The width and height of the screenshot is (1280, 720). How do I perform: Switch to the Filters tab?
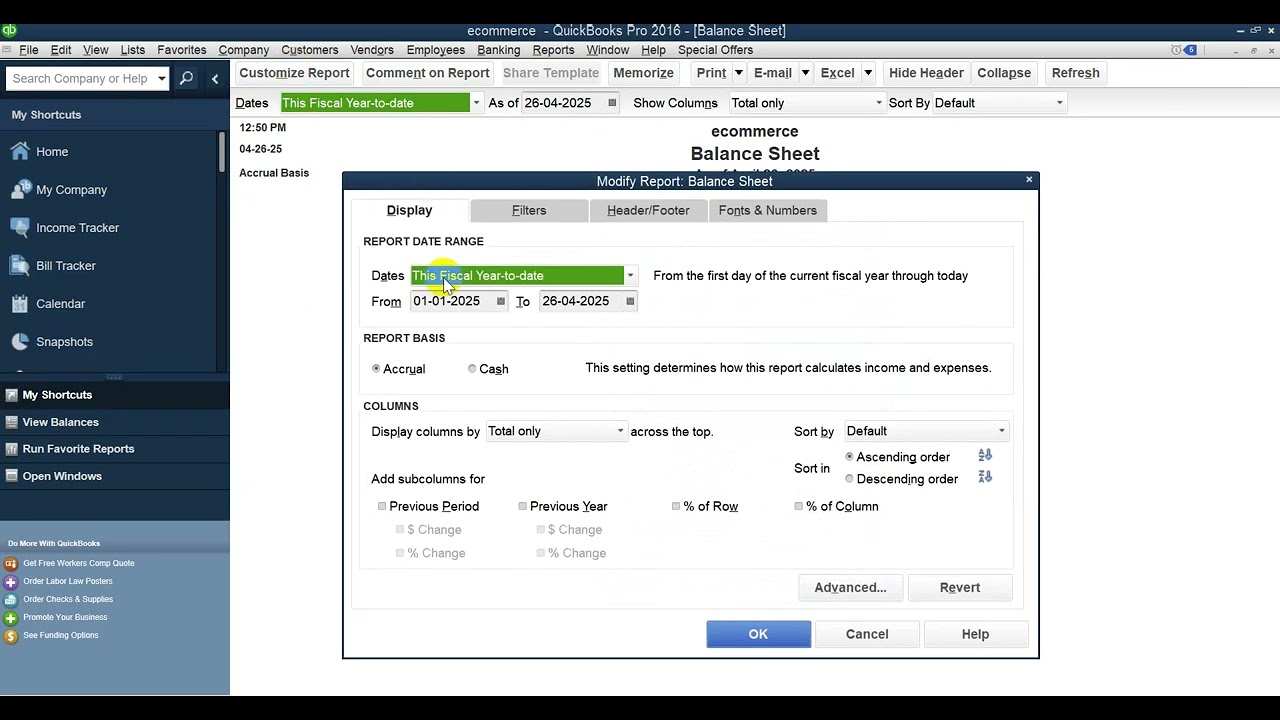[x=529, y=211]
